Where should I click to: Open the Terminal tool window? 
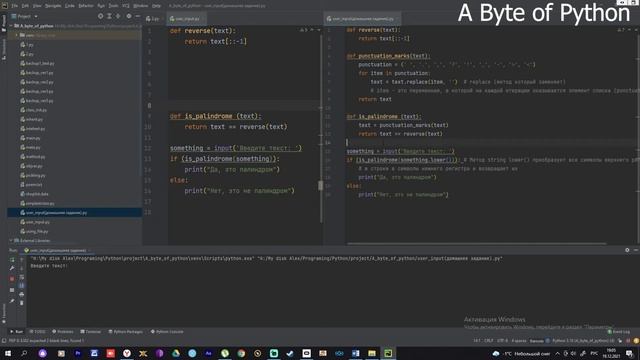point(91,332)
